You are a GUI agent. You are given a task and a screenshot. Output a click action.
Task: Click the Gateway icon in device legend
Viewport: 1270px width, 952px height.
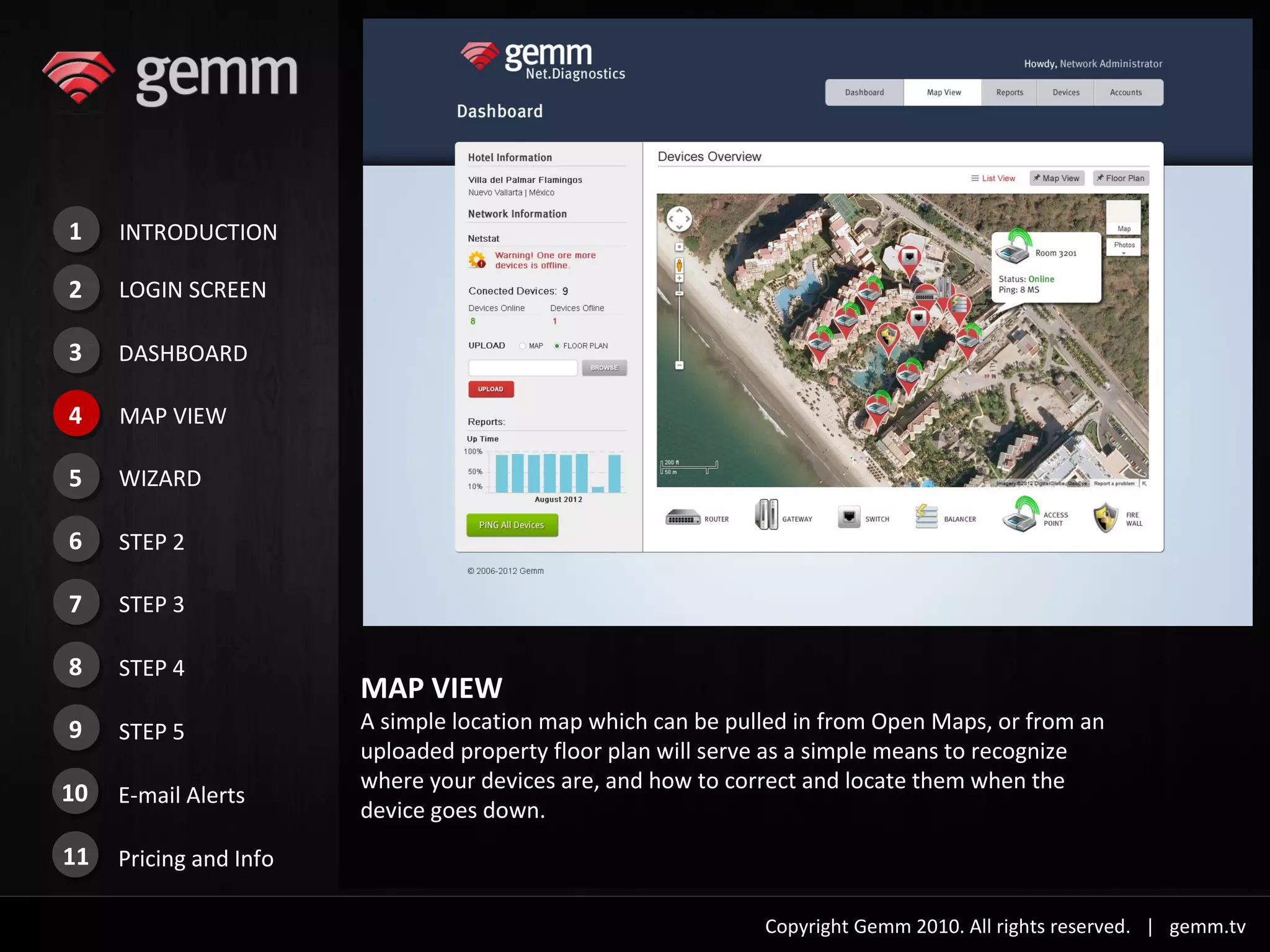[766, 514]
